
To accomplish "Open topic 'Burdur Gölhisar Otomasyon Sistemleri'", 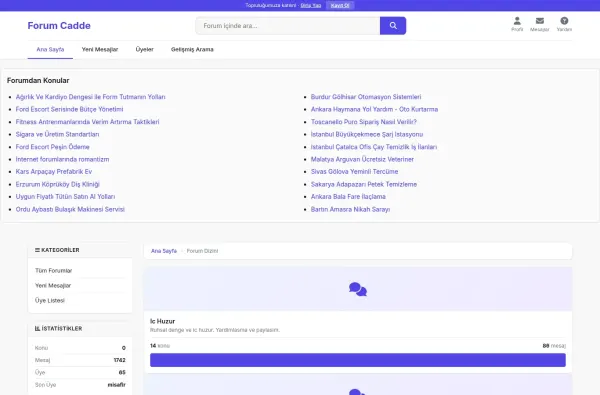I will [x=366, y=97].
